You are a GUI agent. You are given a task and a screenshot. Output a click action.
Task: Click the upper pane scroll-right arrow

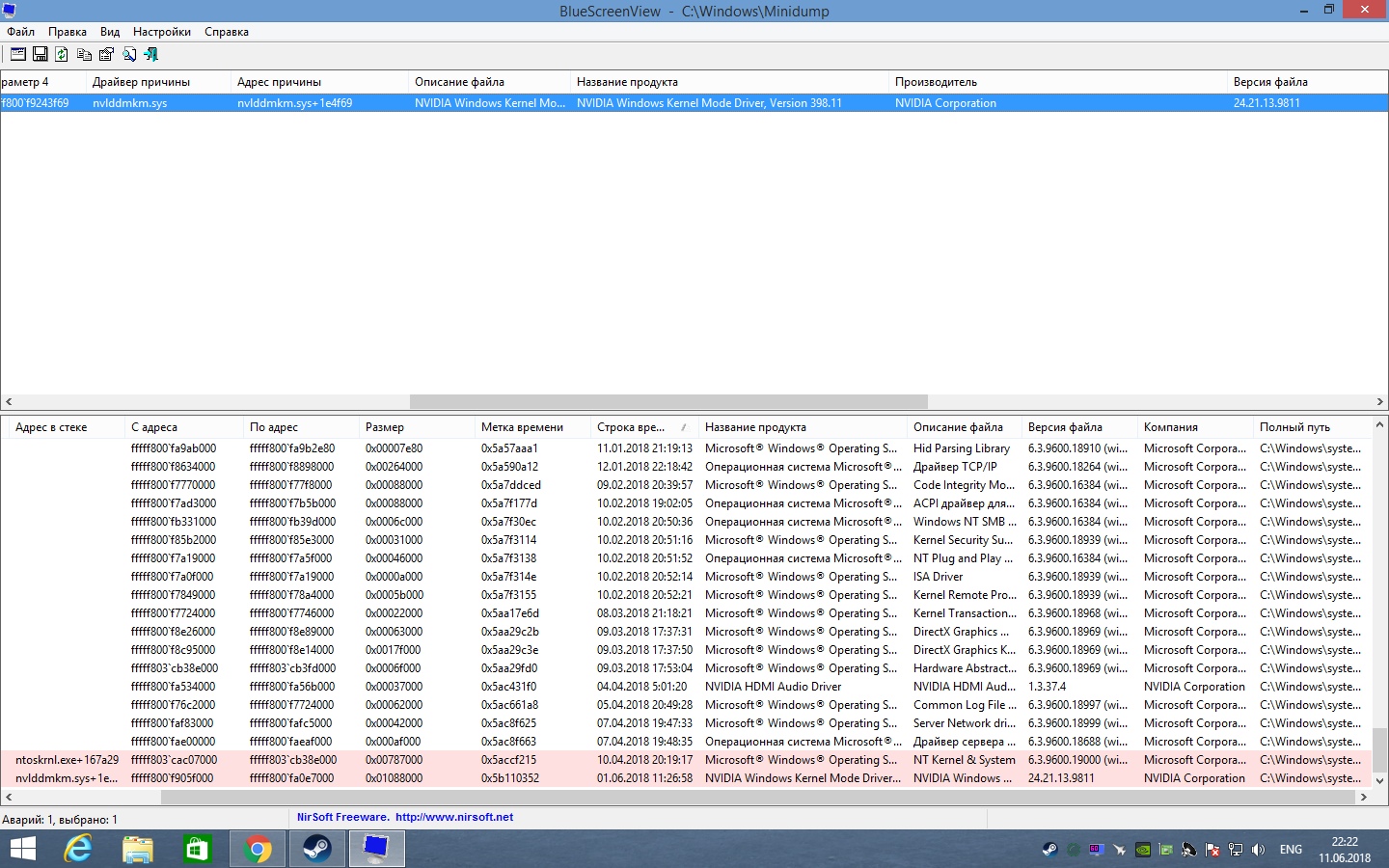coord(1380,401)
